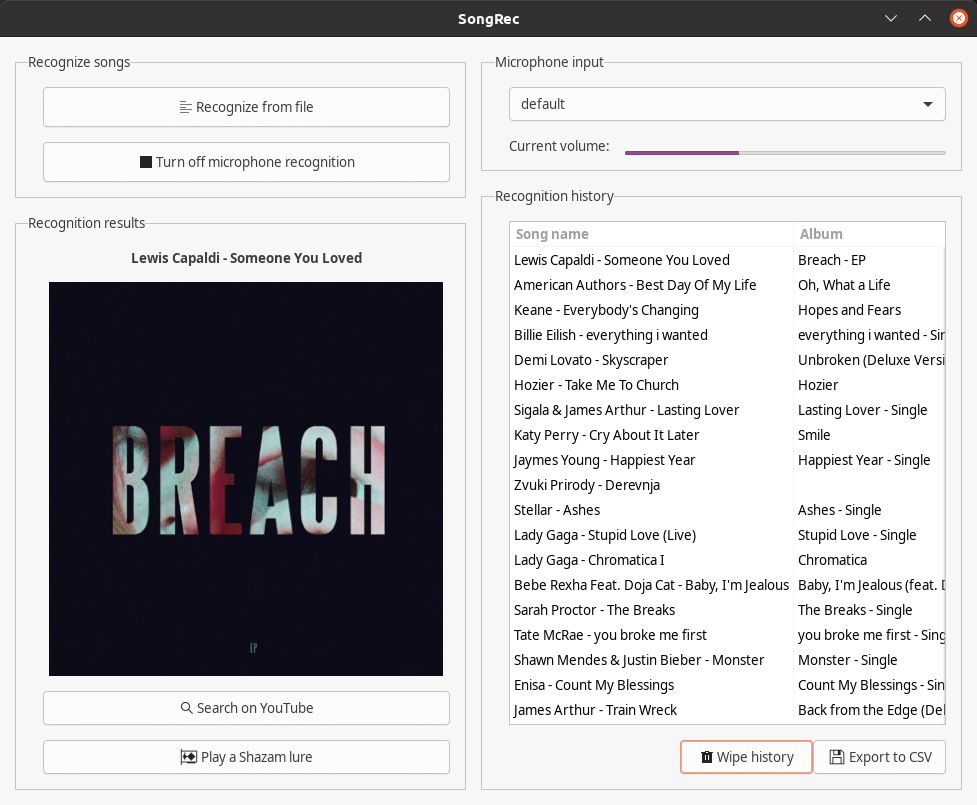977x805 pixels.
Task: Select "Hozier - Take Me To Church" row
Action: point(727,385)
